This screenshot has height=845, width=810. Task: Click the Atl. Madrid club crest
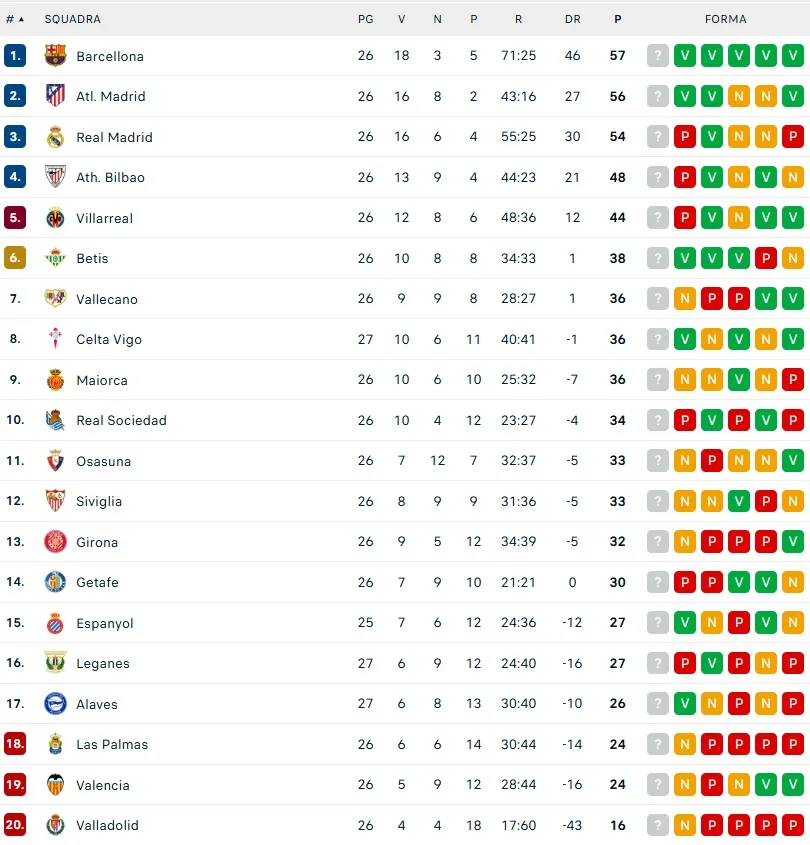[55, 96]
